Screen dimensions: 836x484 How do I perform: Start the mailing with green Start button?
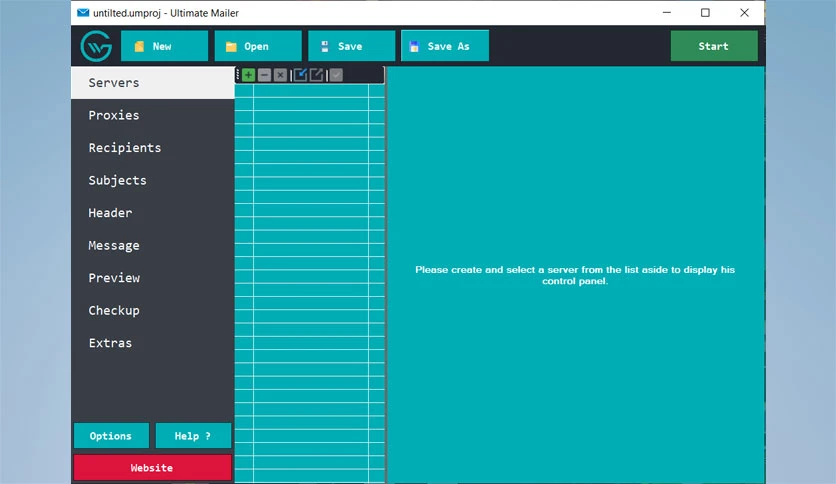[714, 46]
